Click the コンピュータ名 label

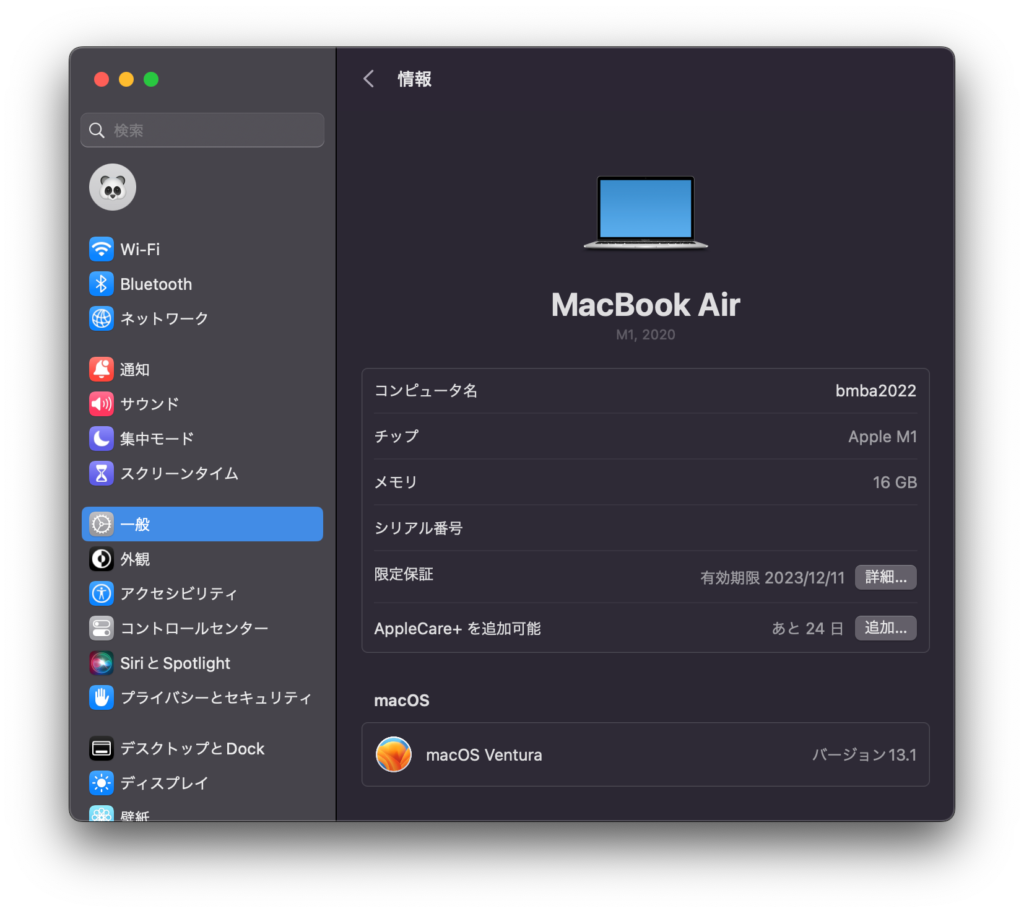click(x=426, y=391)
